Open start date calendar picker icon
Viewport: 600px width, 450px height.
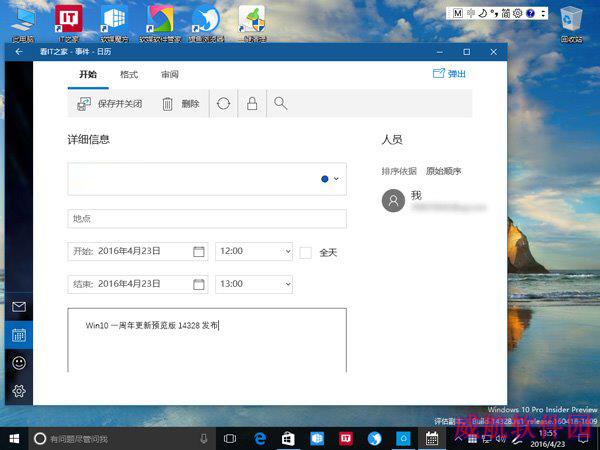tap(198, 252)
